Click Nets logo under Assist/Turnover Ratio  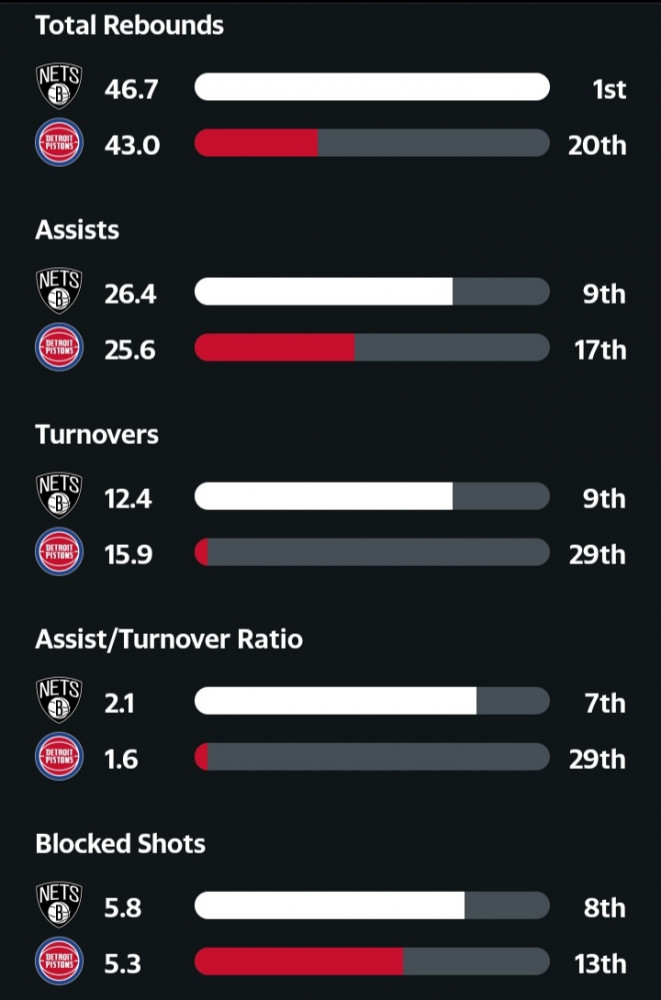point(58,701)
